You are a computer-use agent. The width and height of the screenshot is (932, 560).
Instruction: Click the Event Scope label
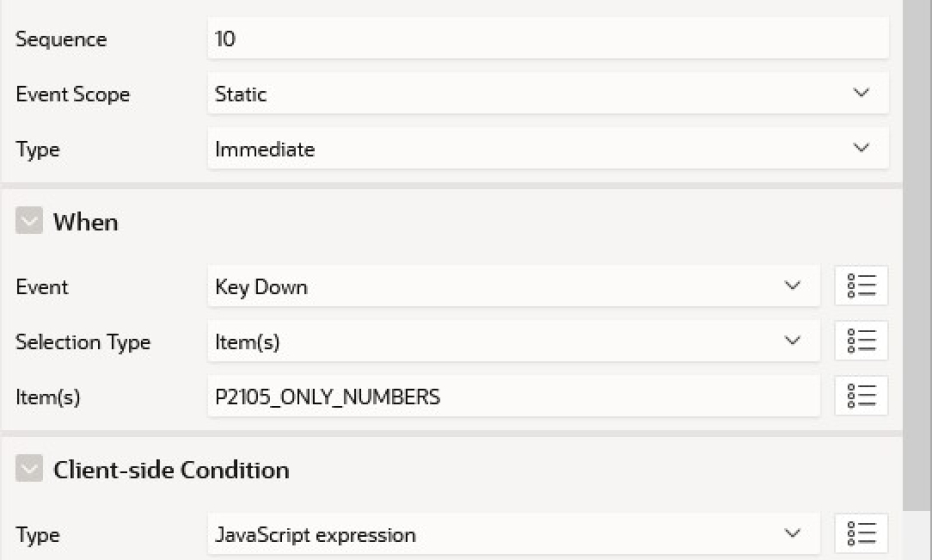tap(73, 94)
